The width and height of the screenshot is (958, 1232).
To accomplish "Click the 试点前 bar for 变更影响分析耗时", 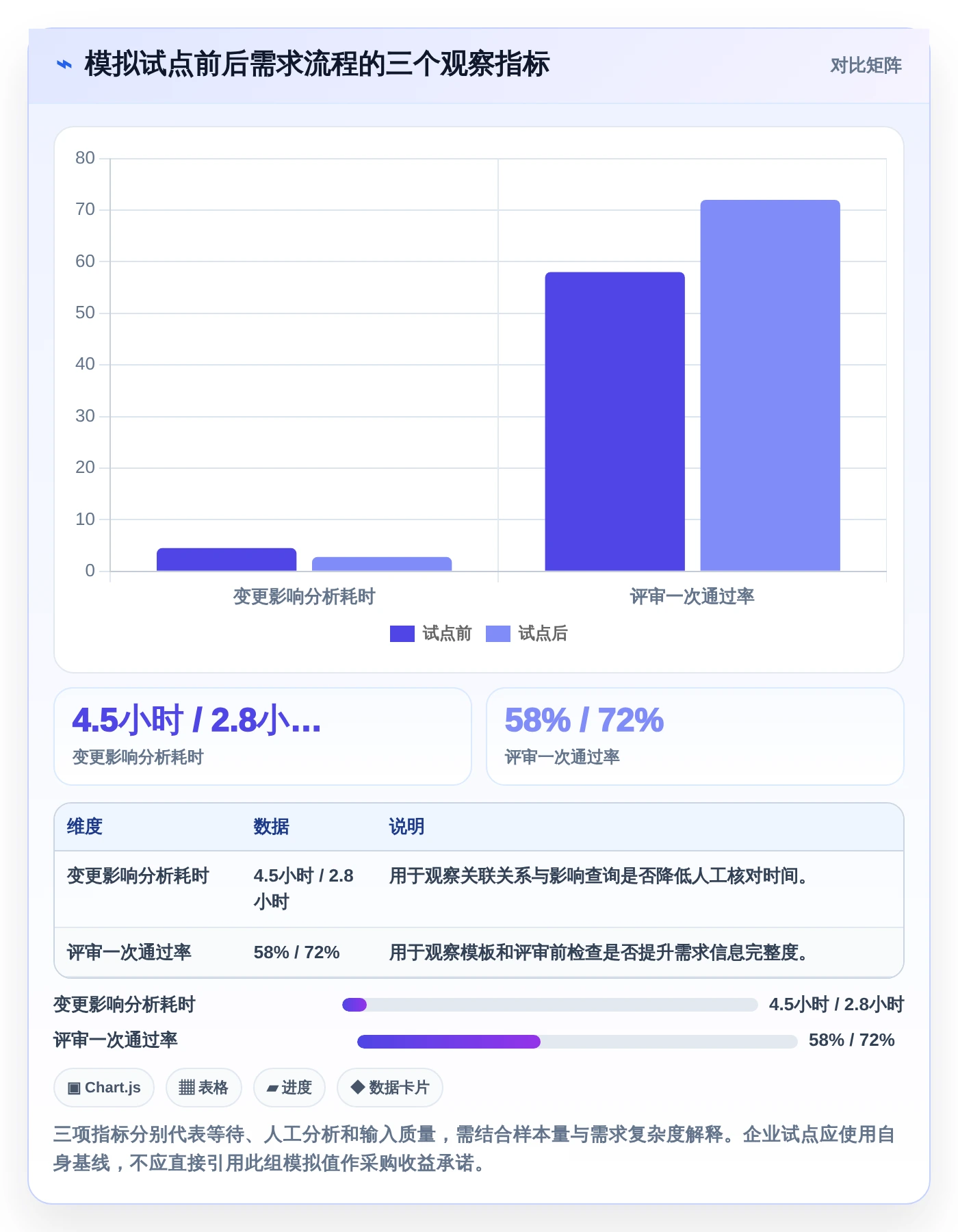I will 226,559.
